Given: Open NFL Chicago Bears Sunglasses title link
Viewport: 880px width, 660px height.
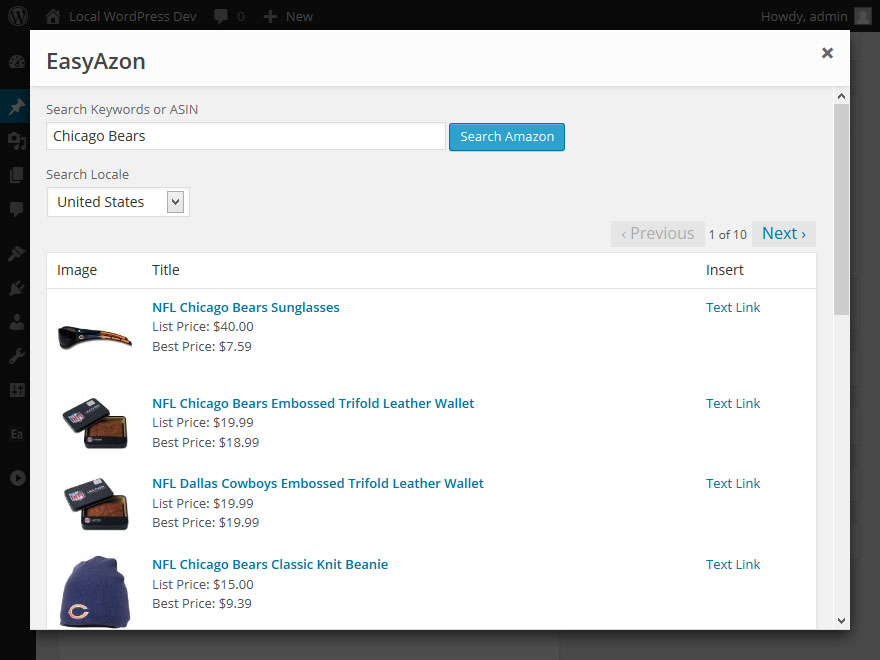Looking at the screenshot, I should [246, 308].
